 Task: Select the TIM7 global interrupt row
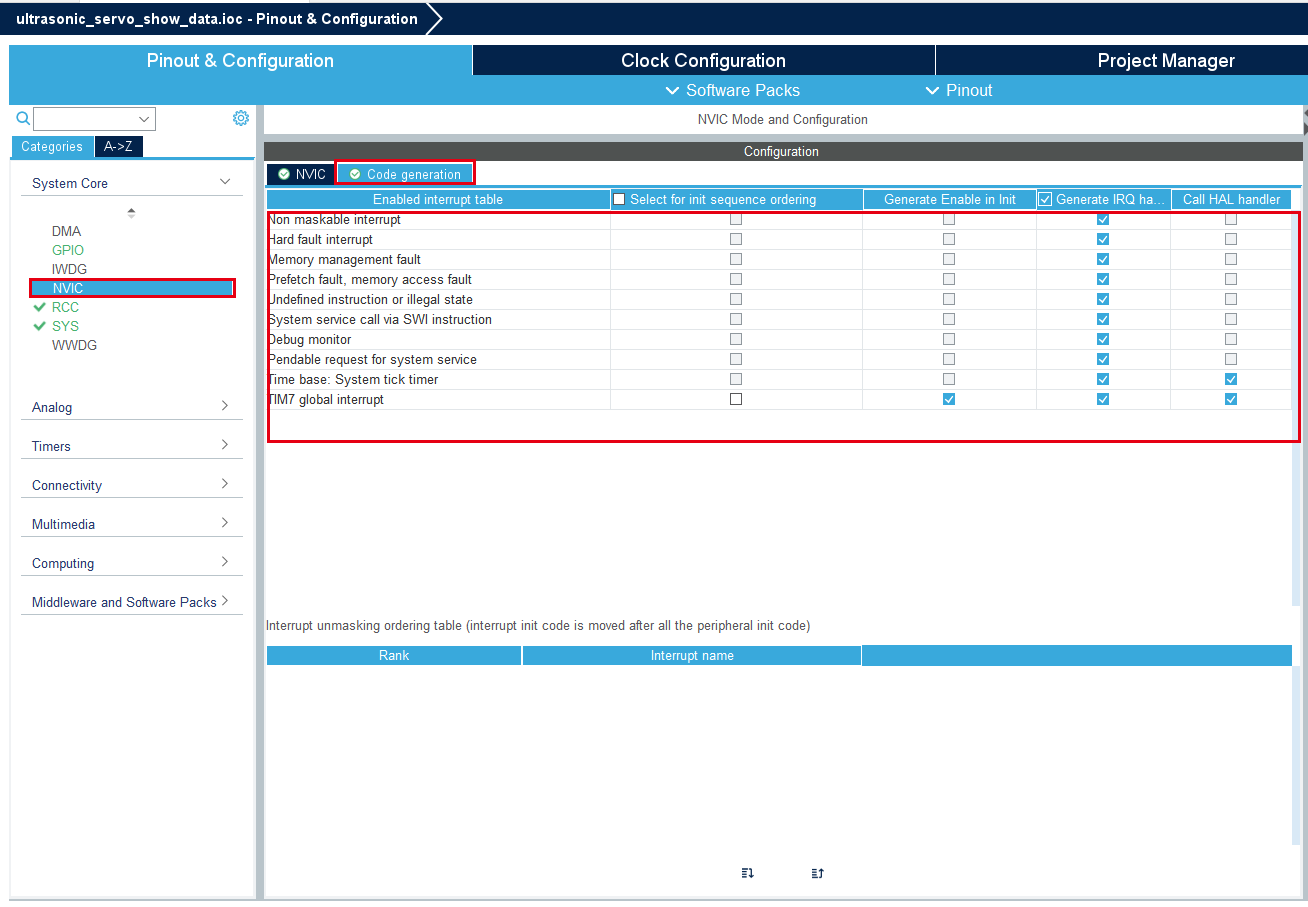pyautogui.click(x=779, y=399)
